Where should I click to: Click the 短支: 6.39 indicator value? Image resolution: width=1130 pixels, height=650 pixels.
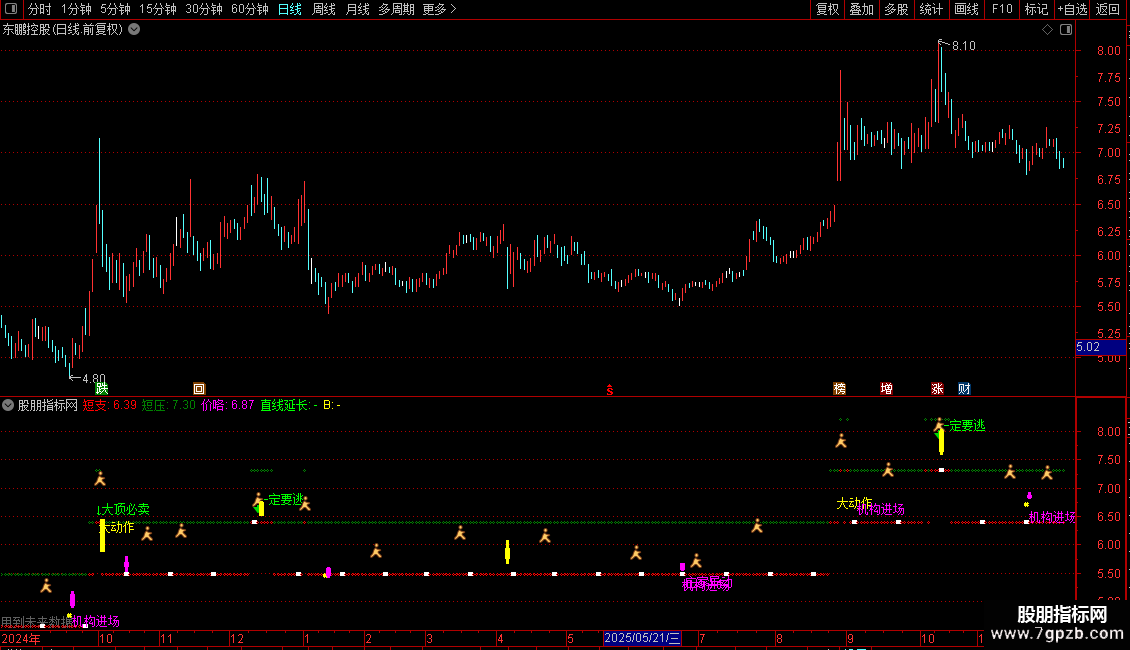coord(110,405)
